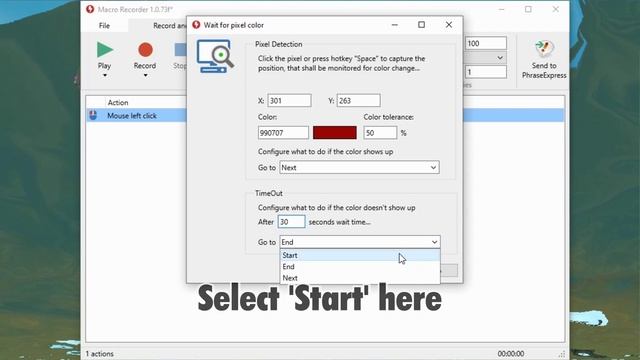Viewport: 640px width, 360px height.
Task: Click the Color hex code field
Action: click(283, 133)
